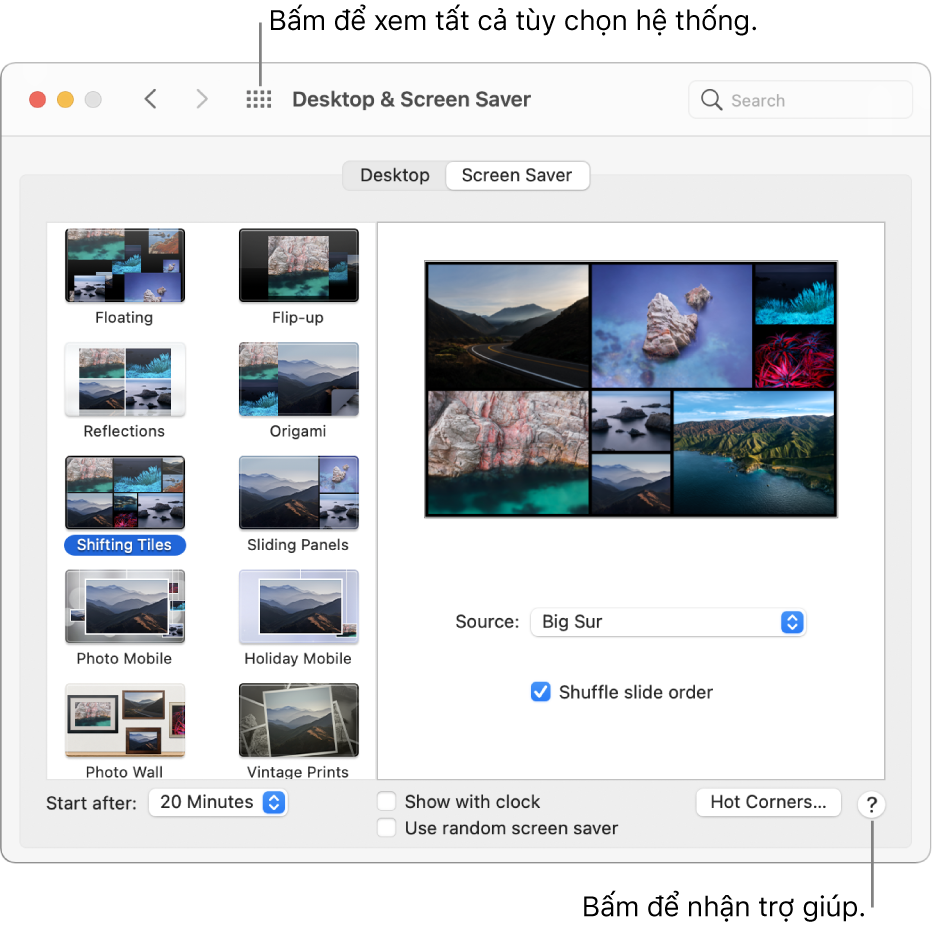
Task: Enable Use random screen saver
Action: click(x=387, y=828)
